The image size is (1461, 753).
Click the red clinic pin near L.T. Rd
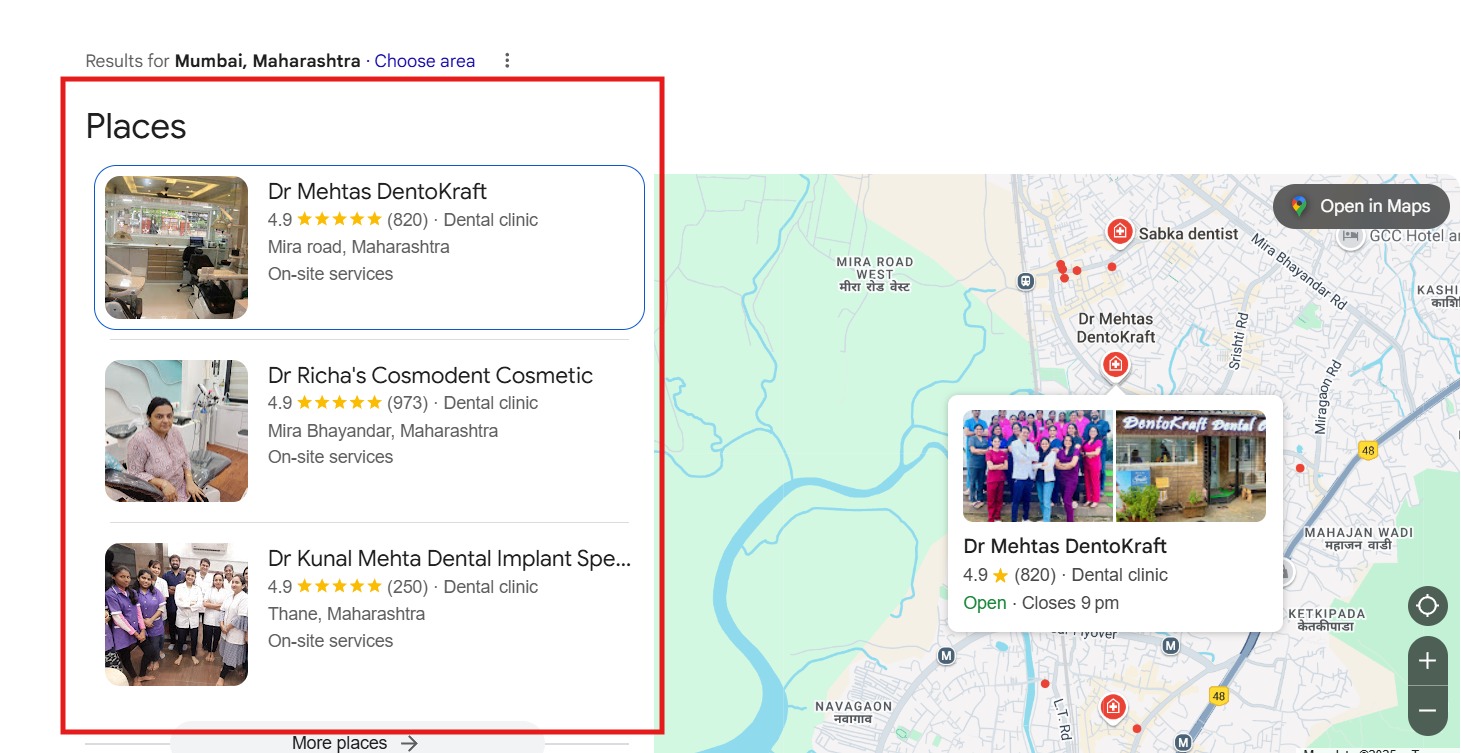1112,708
